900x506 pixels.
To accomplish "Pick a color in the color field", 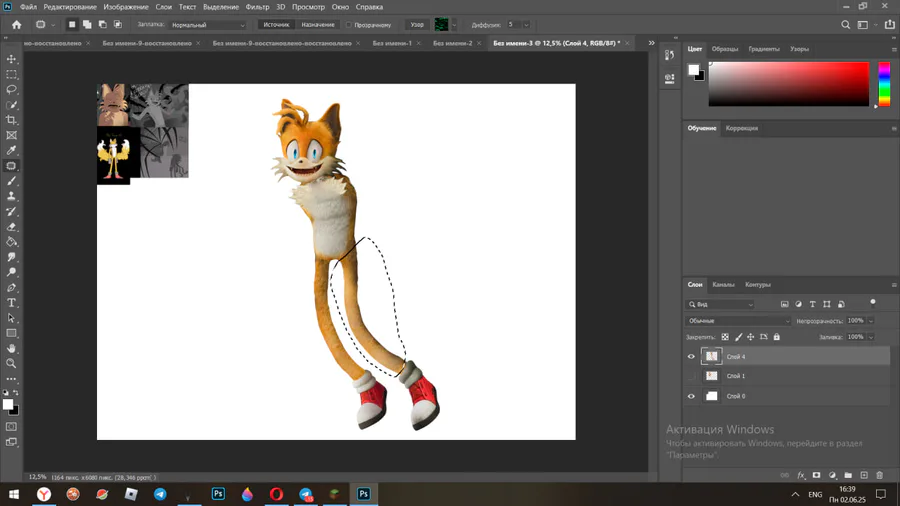I will click(x=789, y=84).
